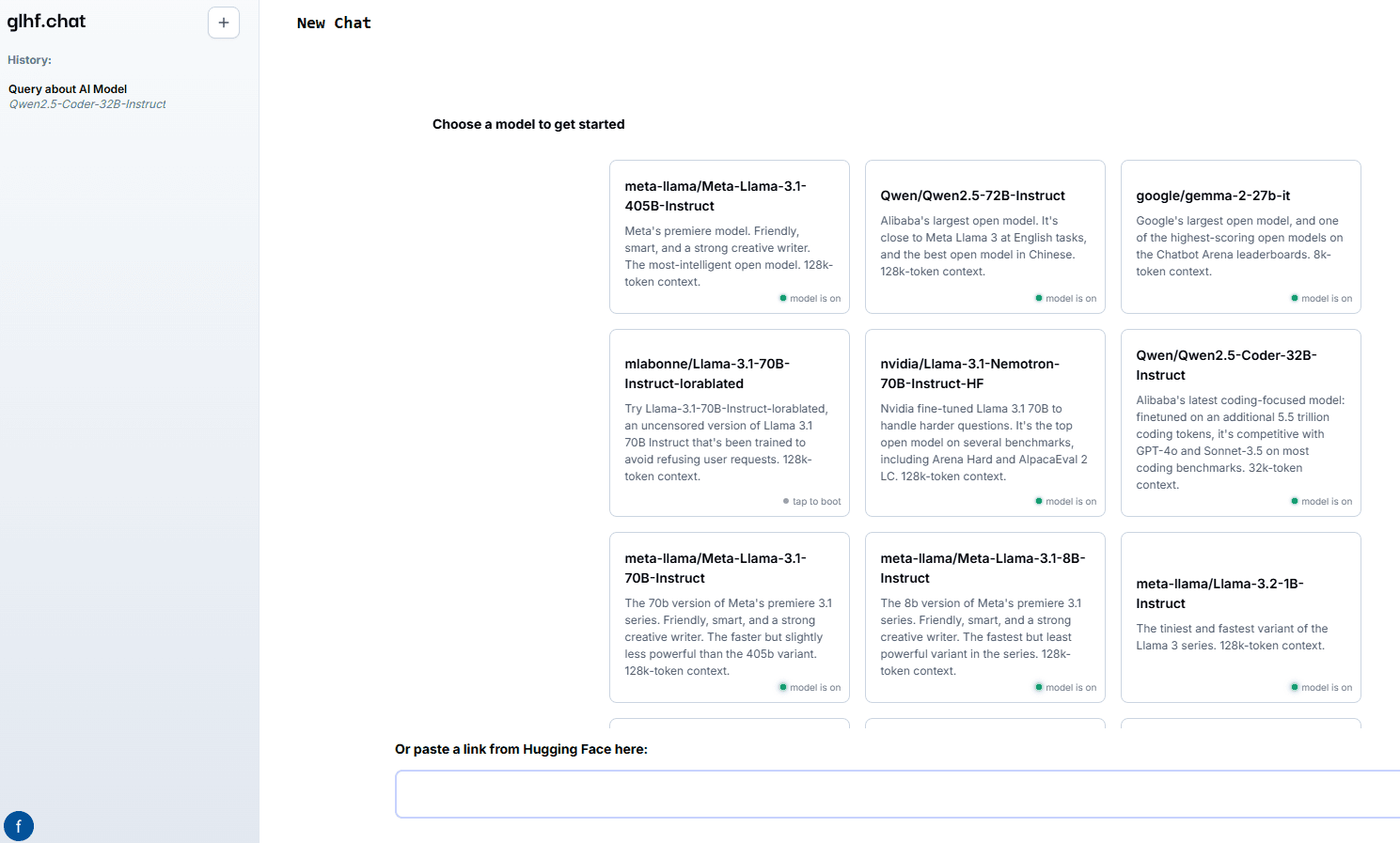Screen dimensions: 1400x843
Task: Click the 'New Chat' heading
Action: pos(334,23)
